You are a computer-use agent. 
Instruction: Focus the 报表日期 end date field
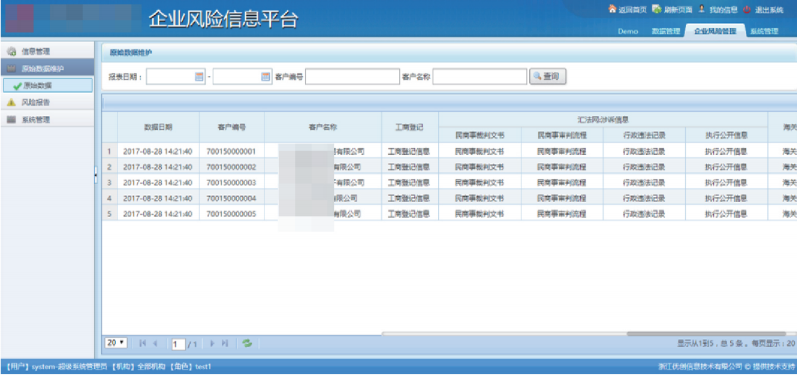[x=242, y=77]
